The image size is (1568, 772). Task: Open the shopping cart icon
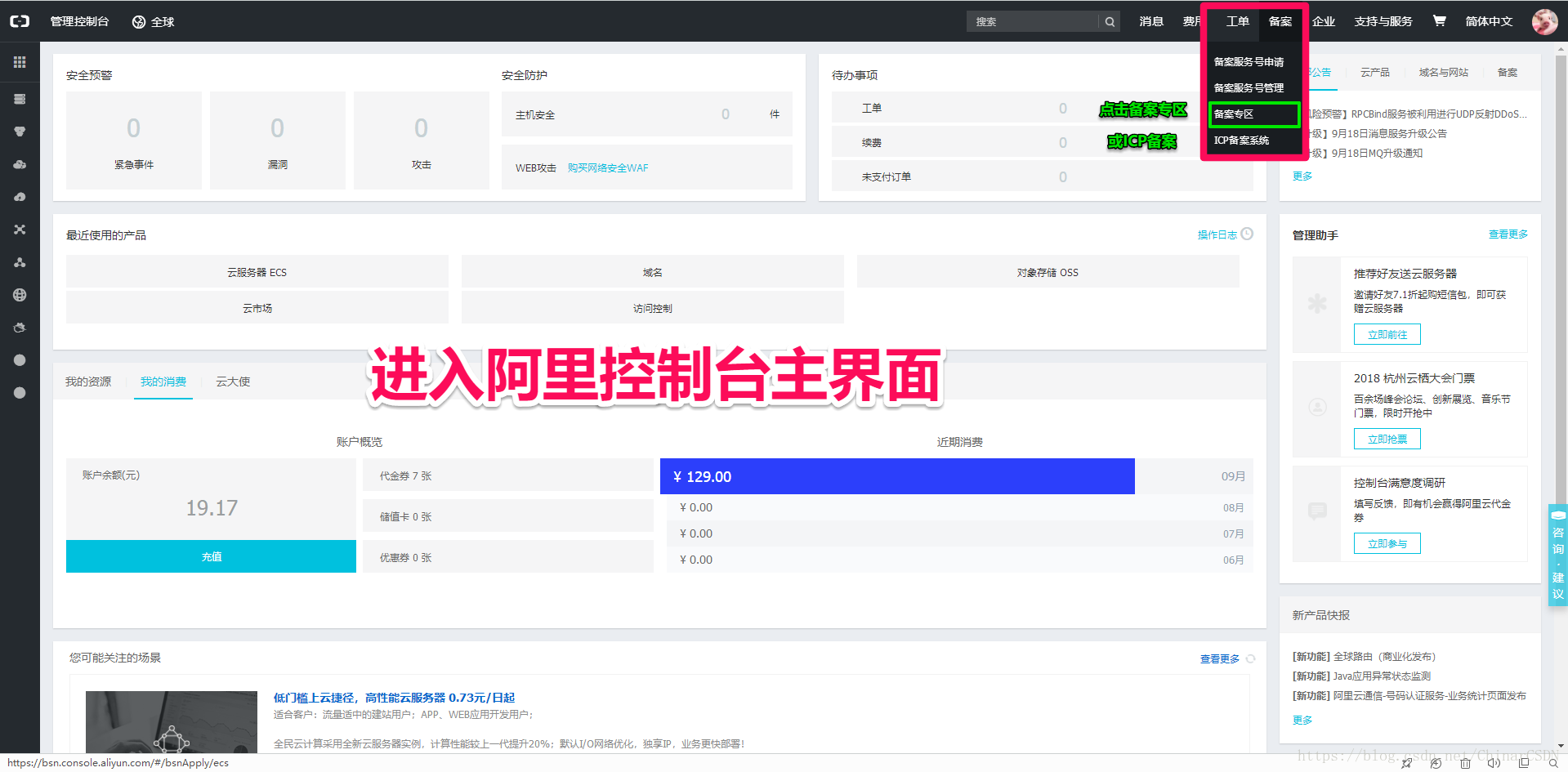point(1439,21)
